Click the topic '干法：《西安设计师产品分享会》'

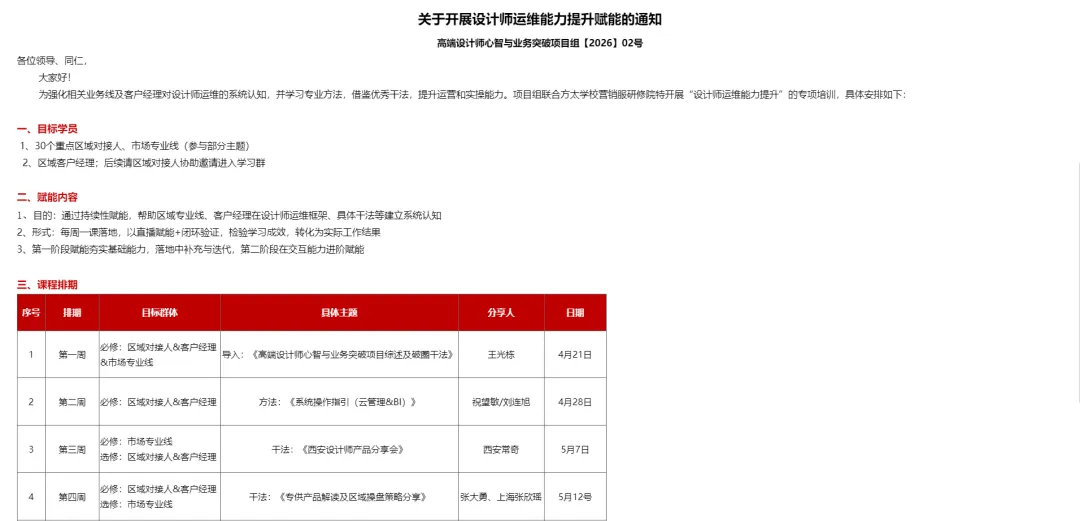tap(340, 449)
